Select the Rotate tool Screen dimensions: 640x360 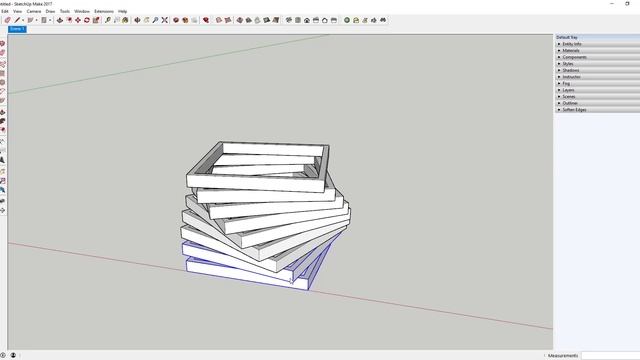pyautogui.click(x=87, y=20)
